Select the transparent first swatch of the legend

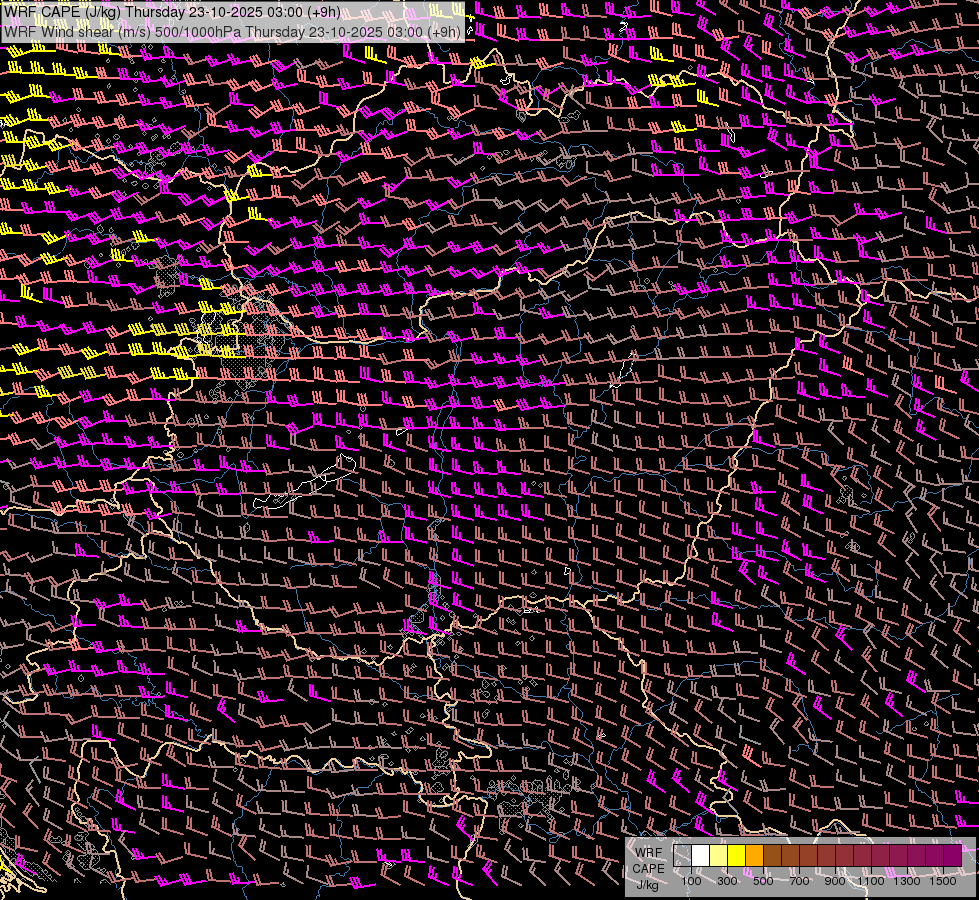click(682, 856)
